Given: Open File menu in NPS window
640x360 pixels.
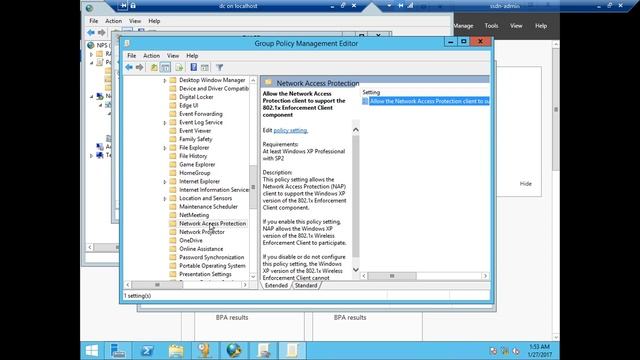Looking at the screenshot, I should (x=93, y=21).
